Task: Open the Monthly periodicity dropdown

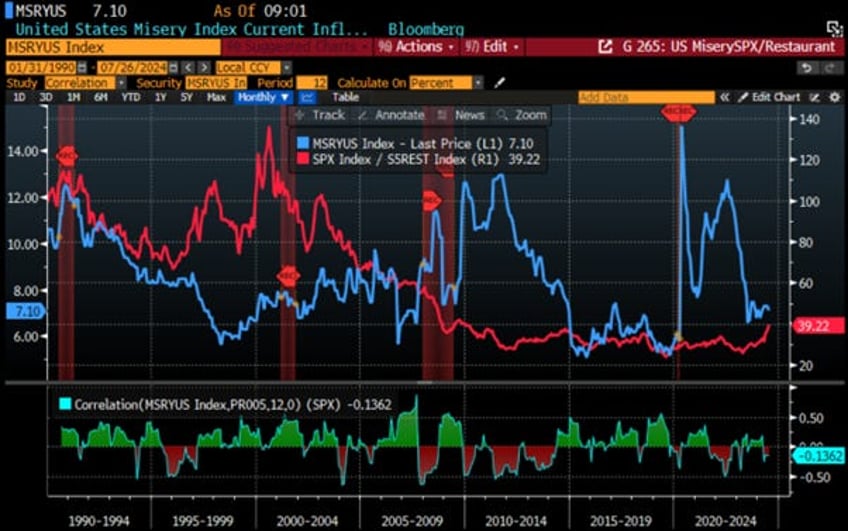Action: pos(264,97)
